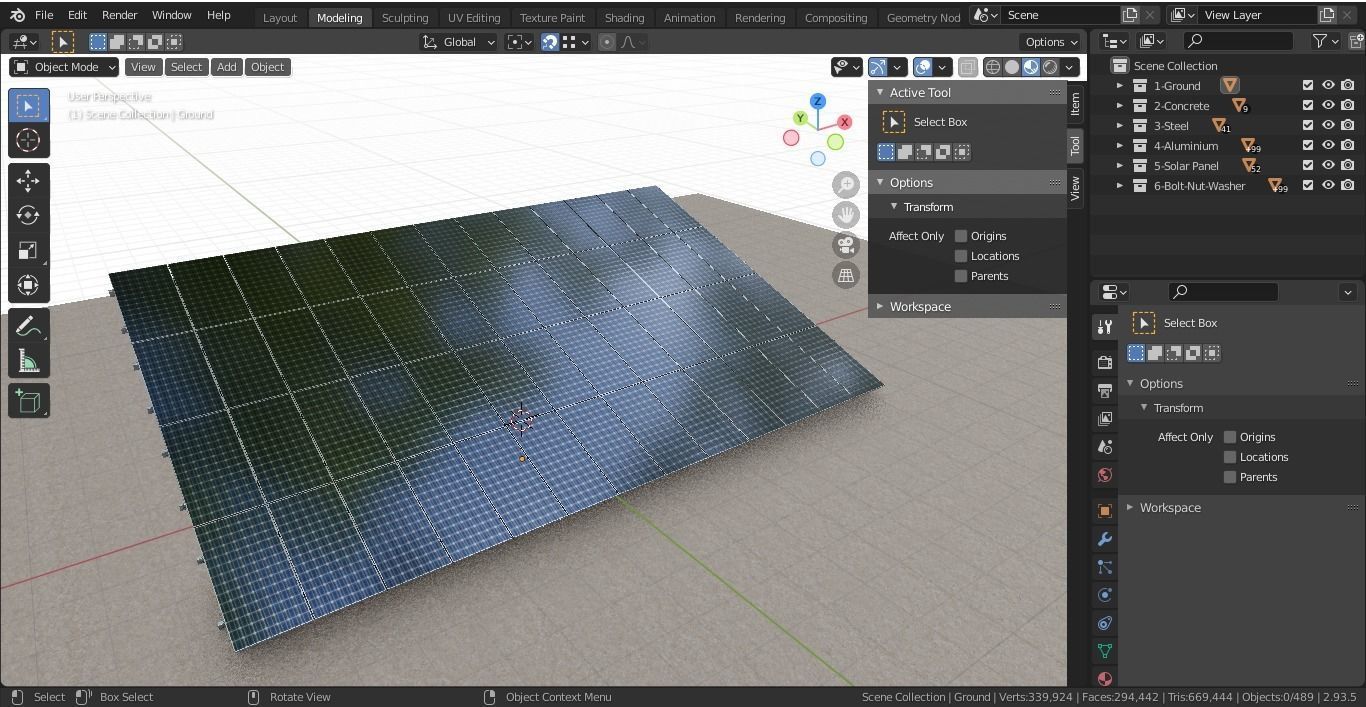This screenshot has height=707, width=1366.
Task: Toggle camera view with camera gizmo
Action: pyautogui.click(x=846, y=245)
